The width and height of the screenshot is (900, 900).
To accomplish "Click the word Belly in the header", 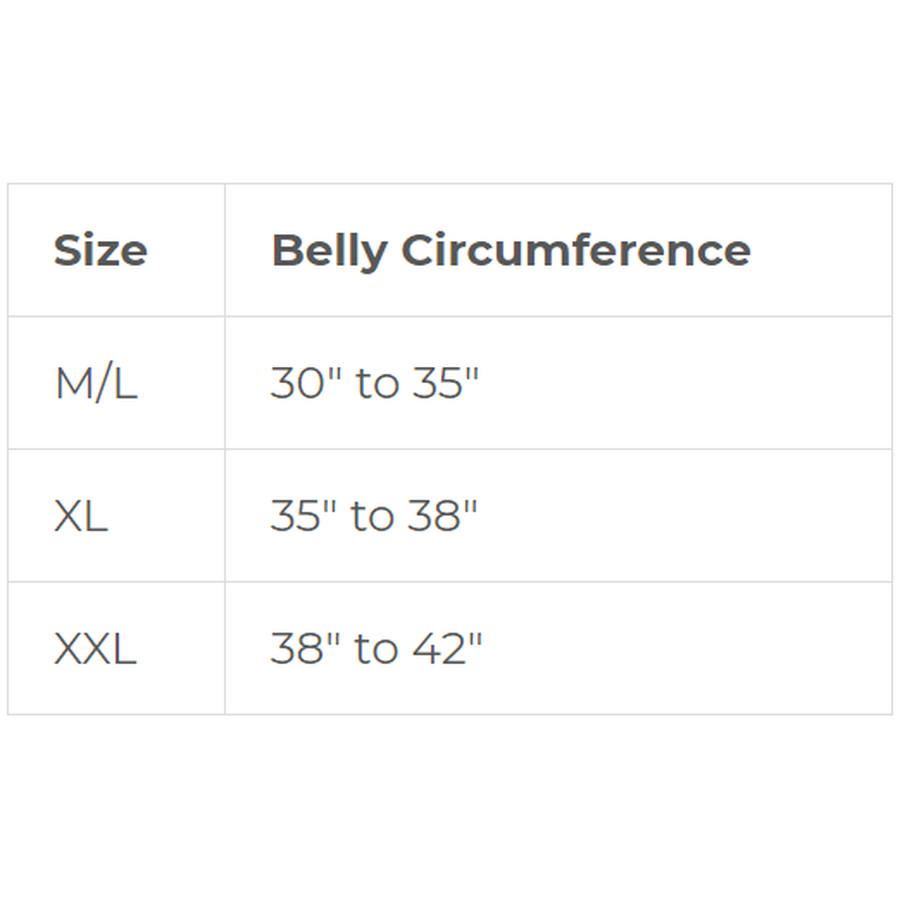I will pyautogui.click(x=328, y=250).
